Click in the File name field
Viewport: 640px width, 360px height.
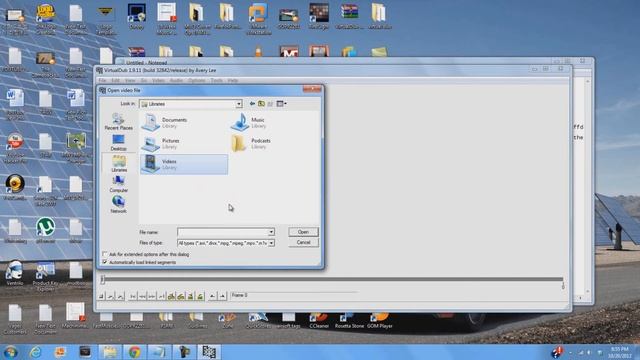tap(222, 232)
